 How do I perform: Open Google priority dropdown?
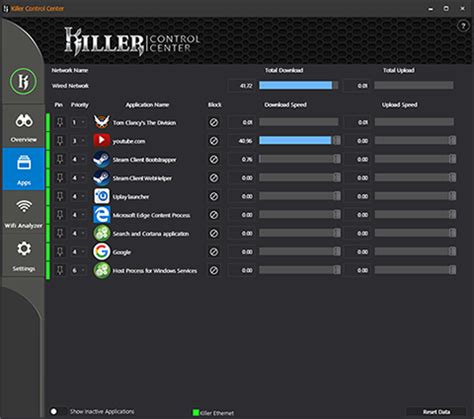[x=79, y=252]
